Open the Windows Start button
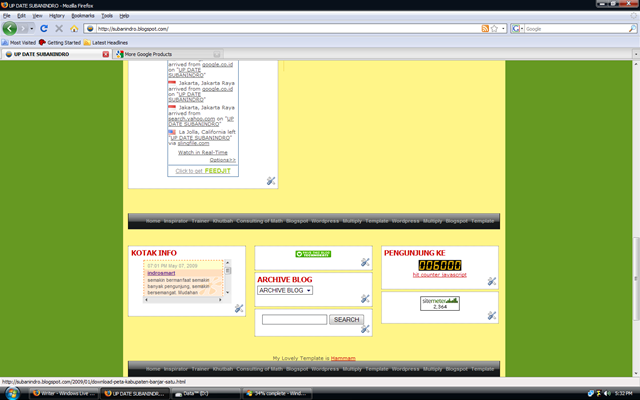Viewport: 640px width, 400px height. 11,393
